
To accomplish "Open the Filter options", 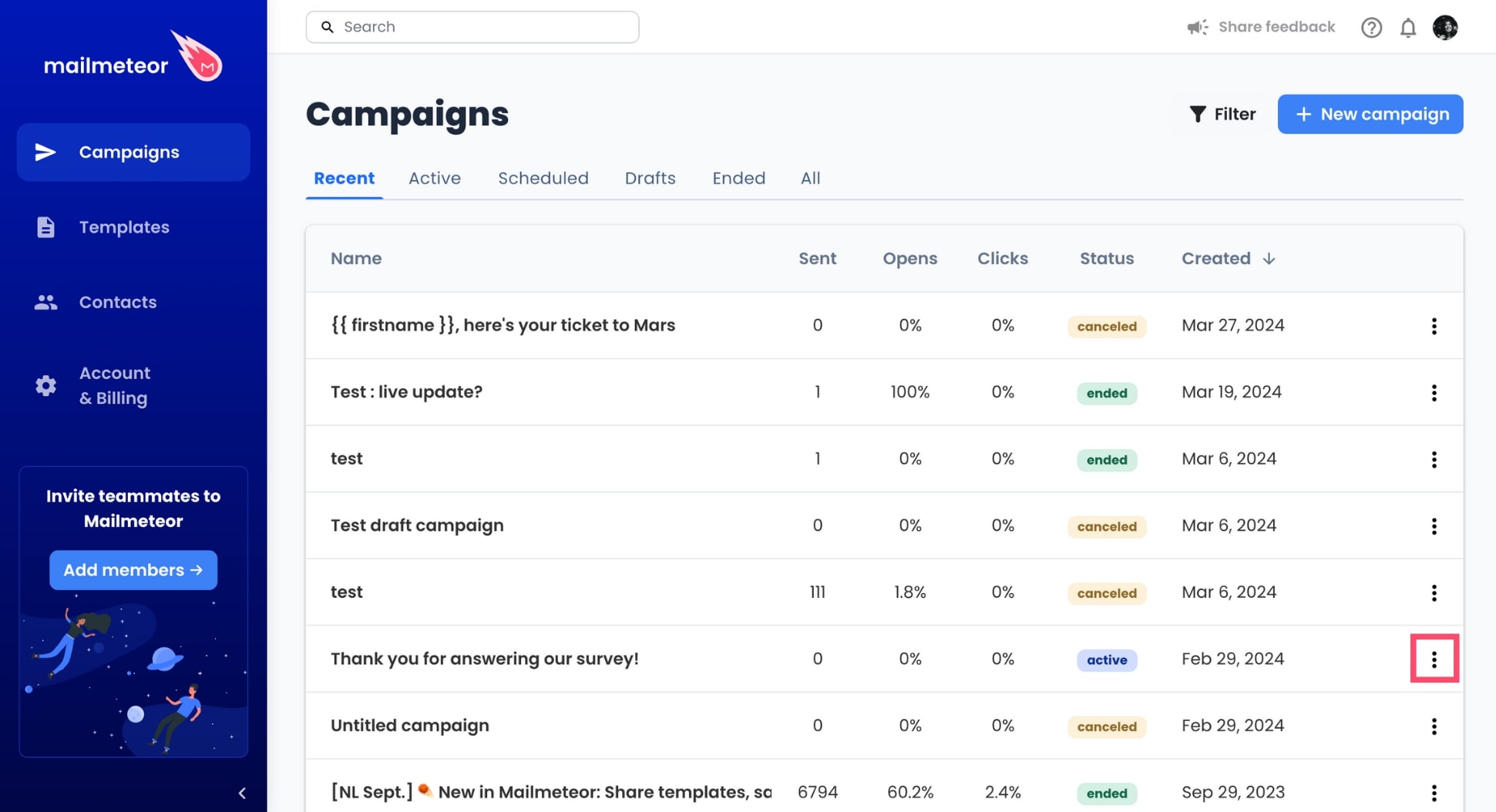I will (x=1222, y=114).
